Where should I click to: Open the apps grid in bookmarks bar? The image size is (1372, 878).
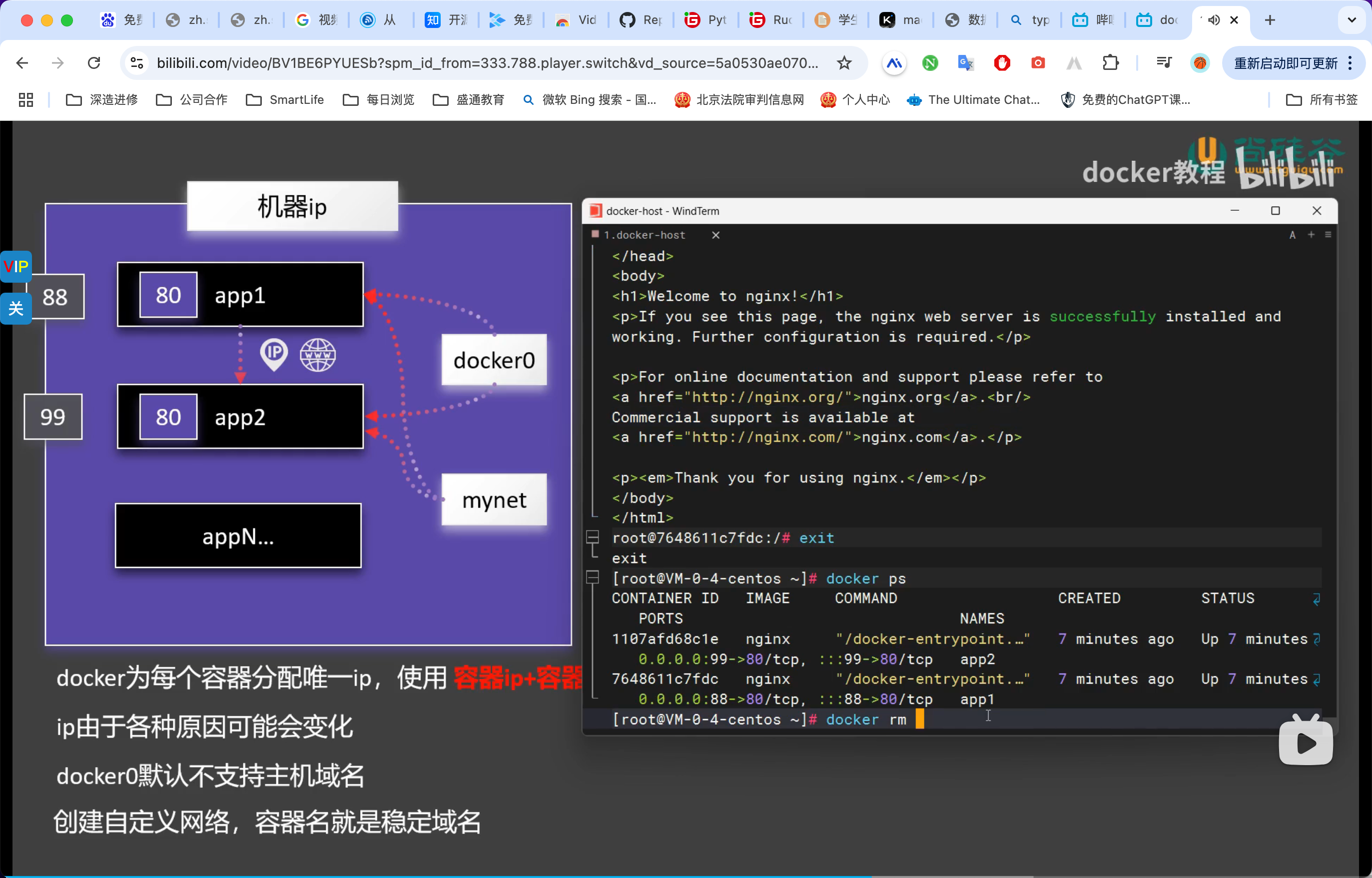tap(25, 100)
